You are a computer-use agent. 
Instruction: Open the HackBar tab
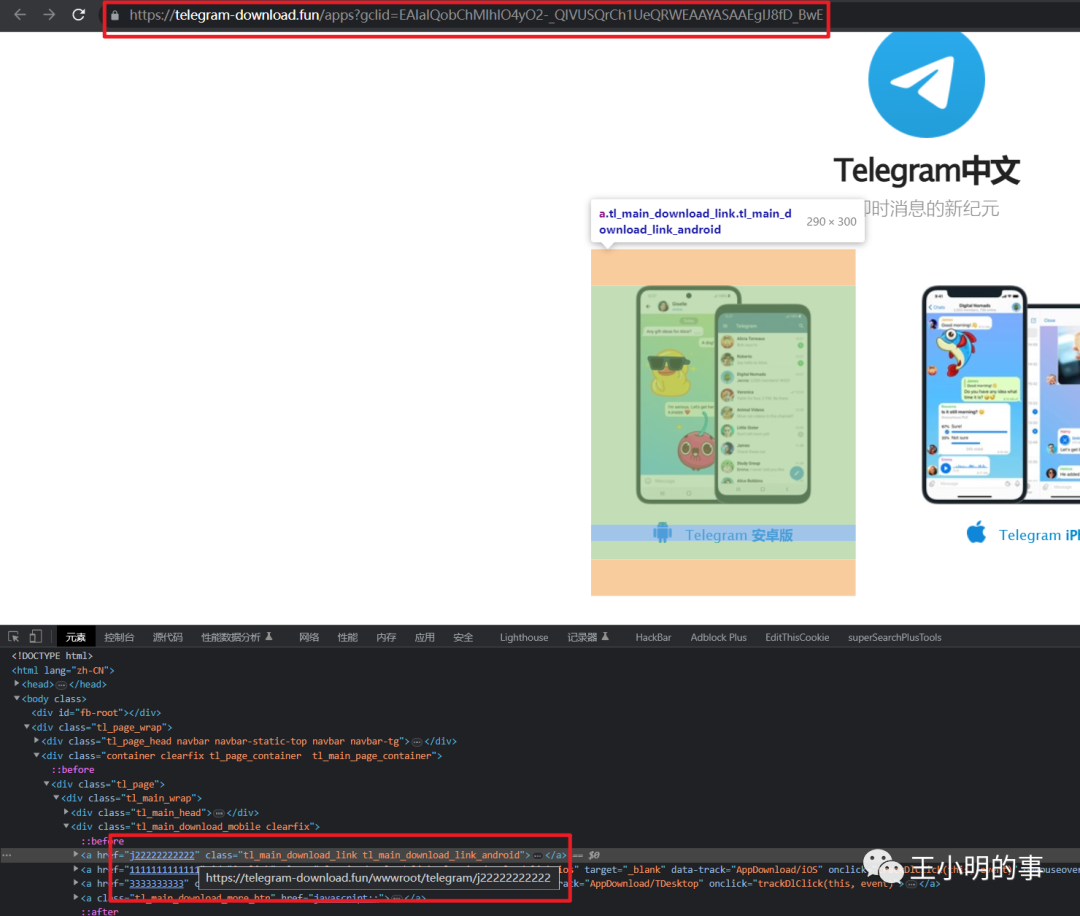(x=653, y=638)
